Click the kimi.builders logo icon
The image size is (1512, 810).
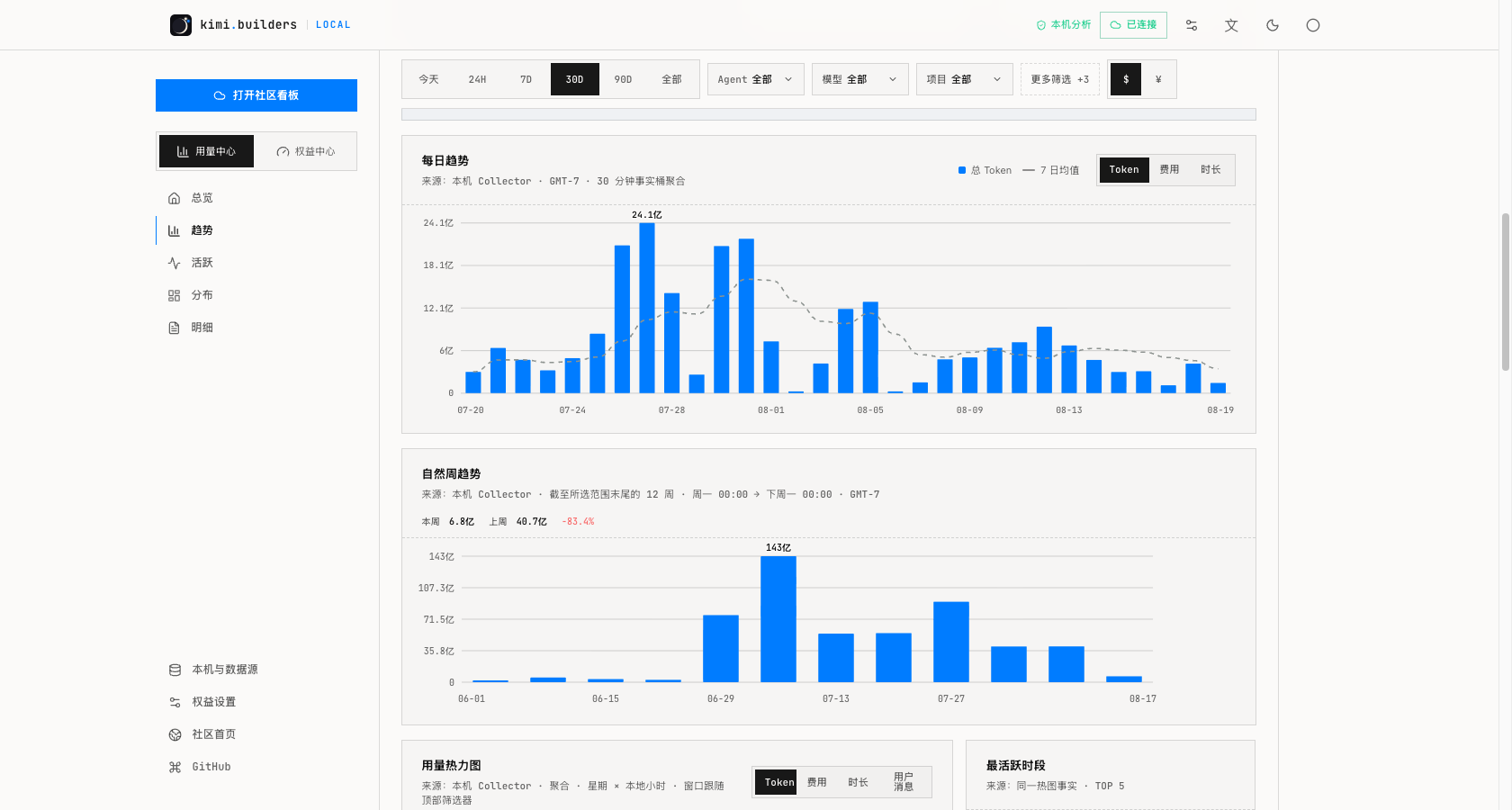point(181,25)
